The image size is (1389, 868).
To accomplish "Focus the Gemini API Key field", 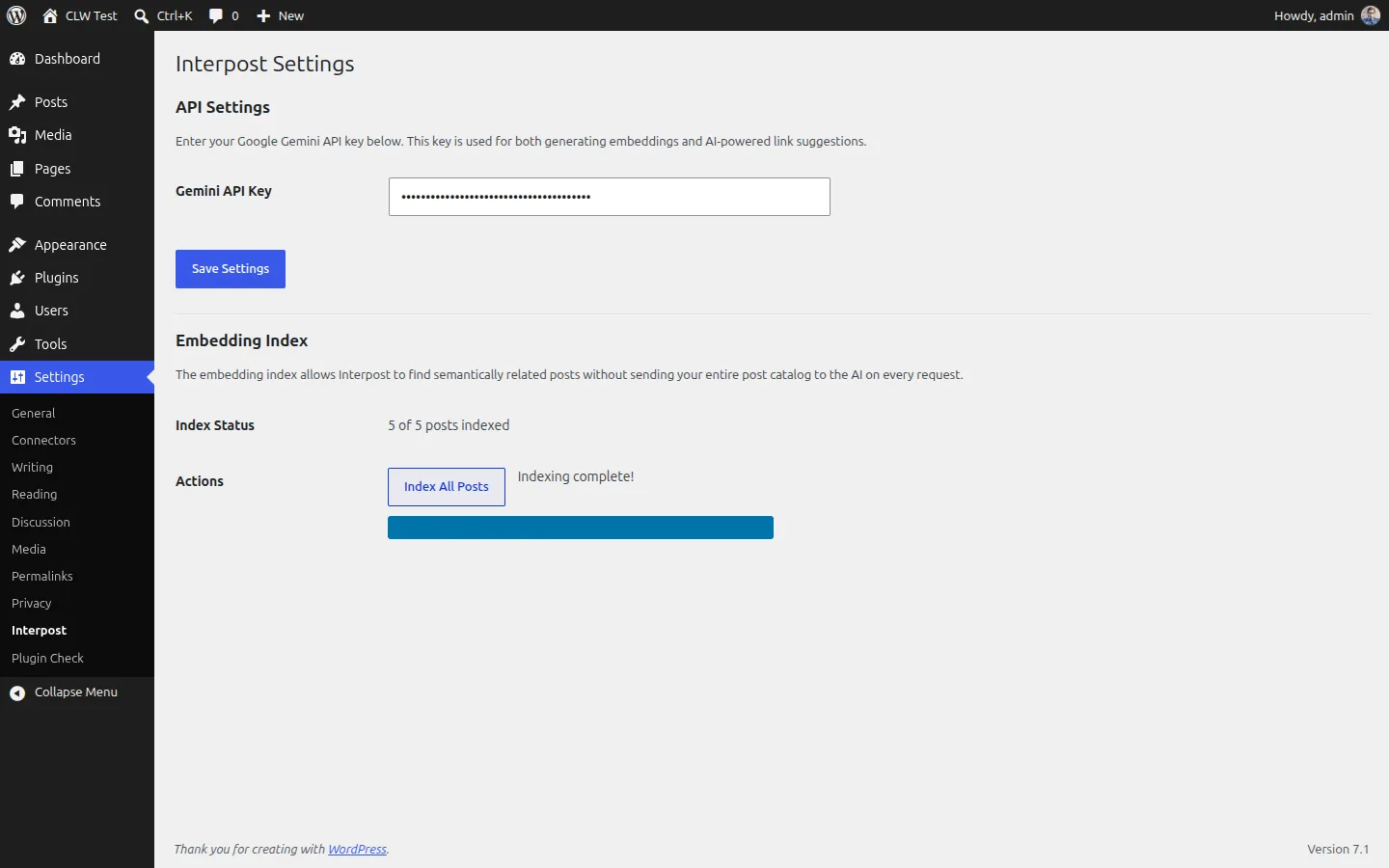I will coord(610,197).
